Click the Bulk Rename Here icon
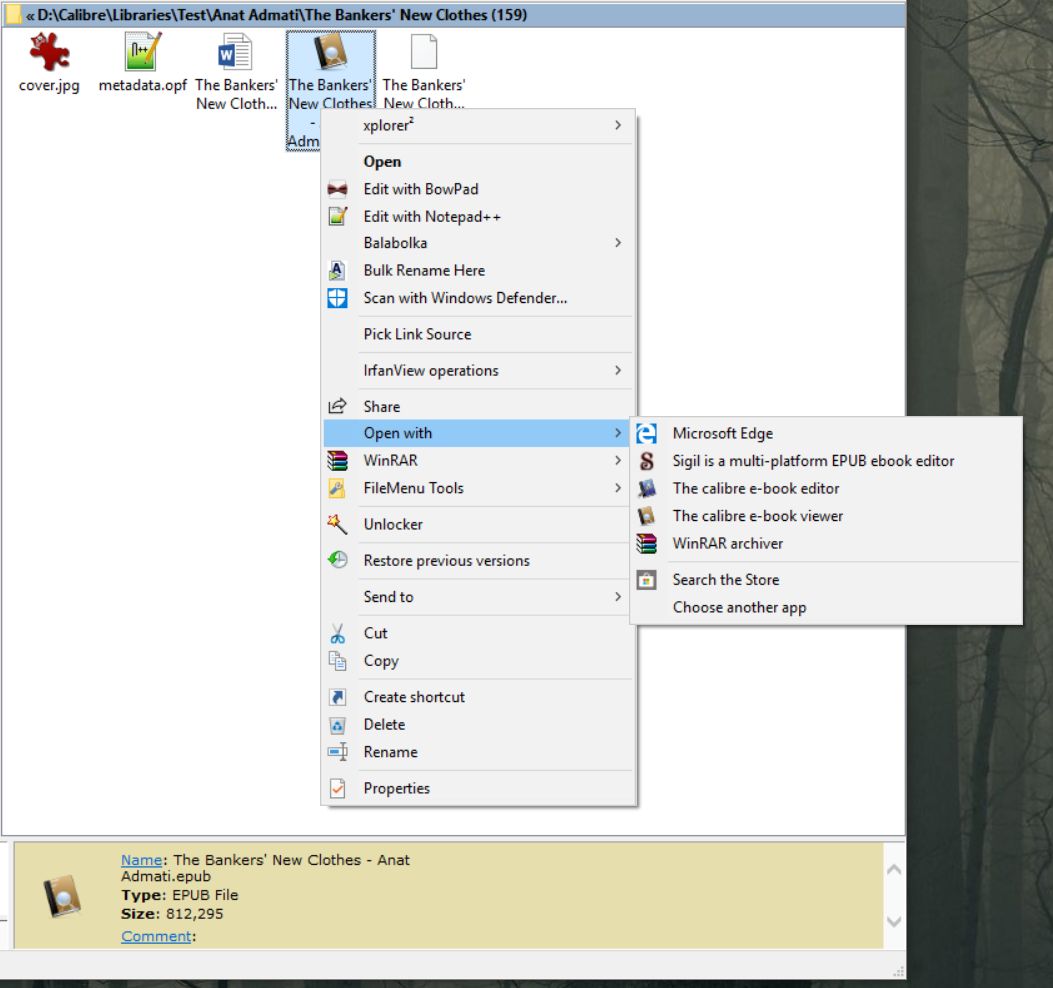 [x=337, y=270]
